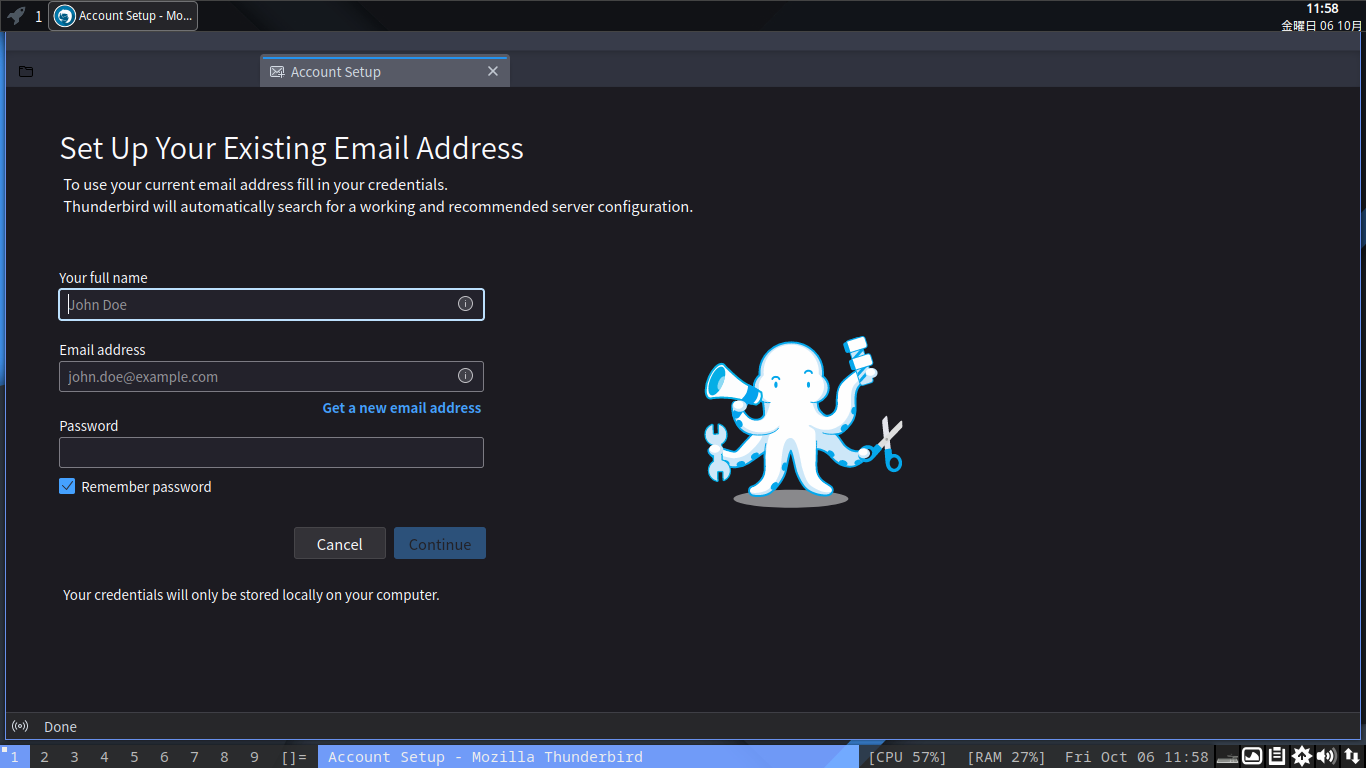1366x768 pixels.
Task: Open the clipboard manager tray icon
Action: 1277,757
